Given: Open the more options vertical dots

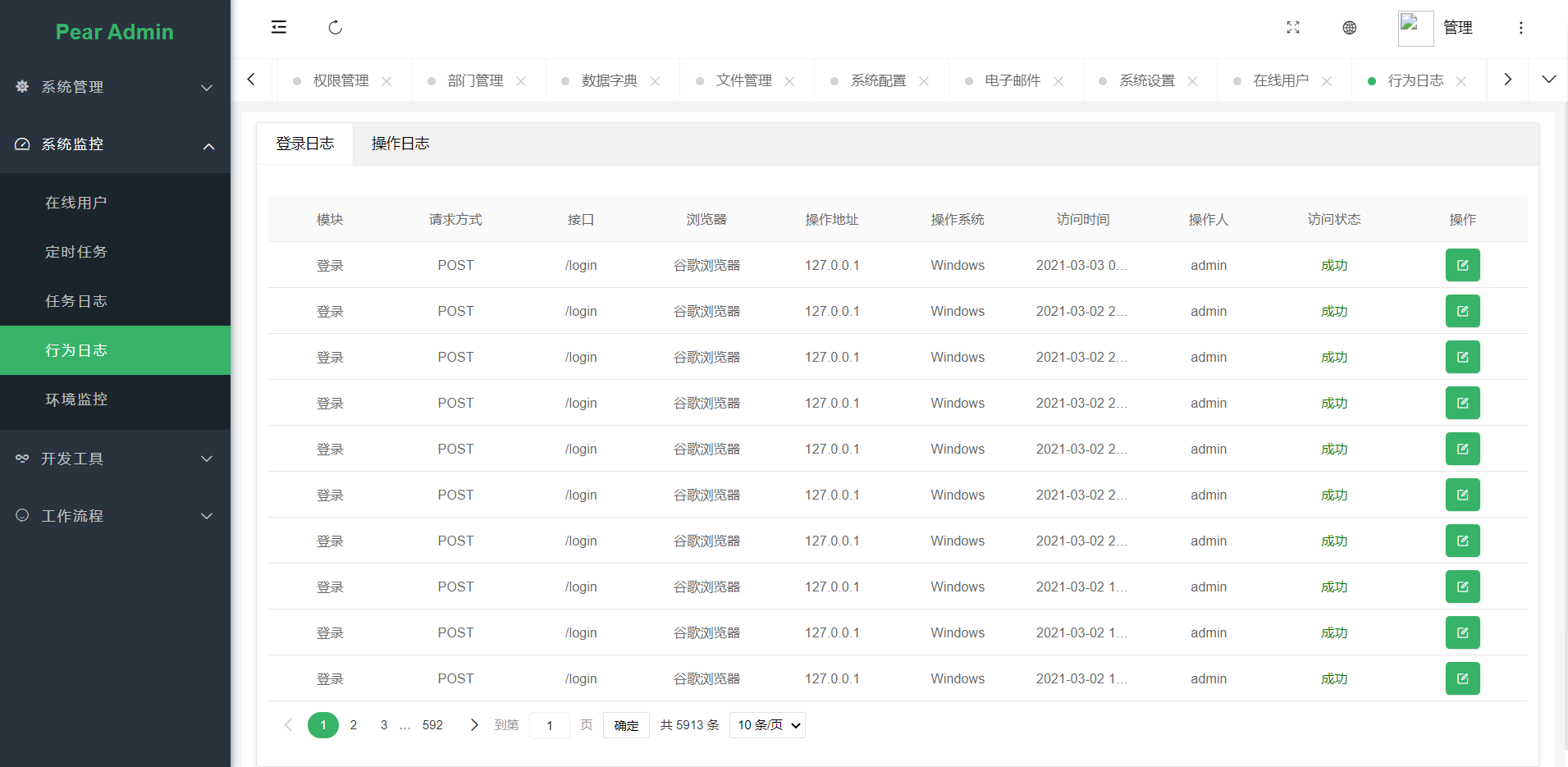Looking at the screenshot, I should (1520, 28).
